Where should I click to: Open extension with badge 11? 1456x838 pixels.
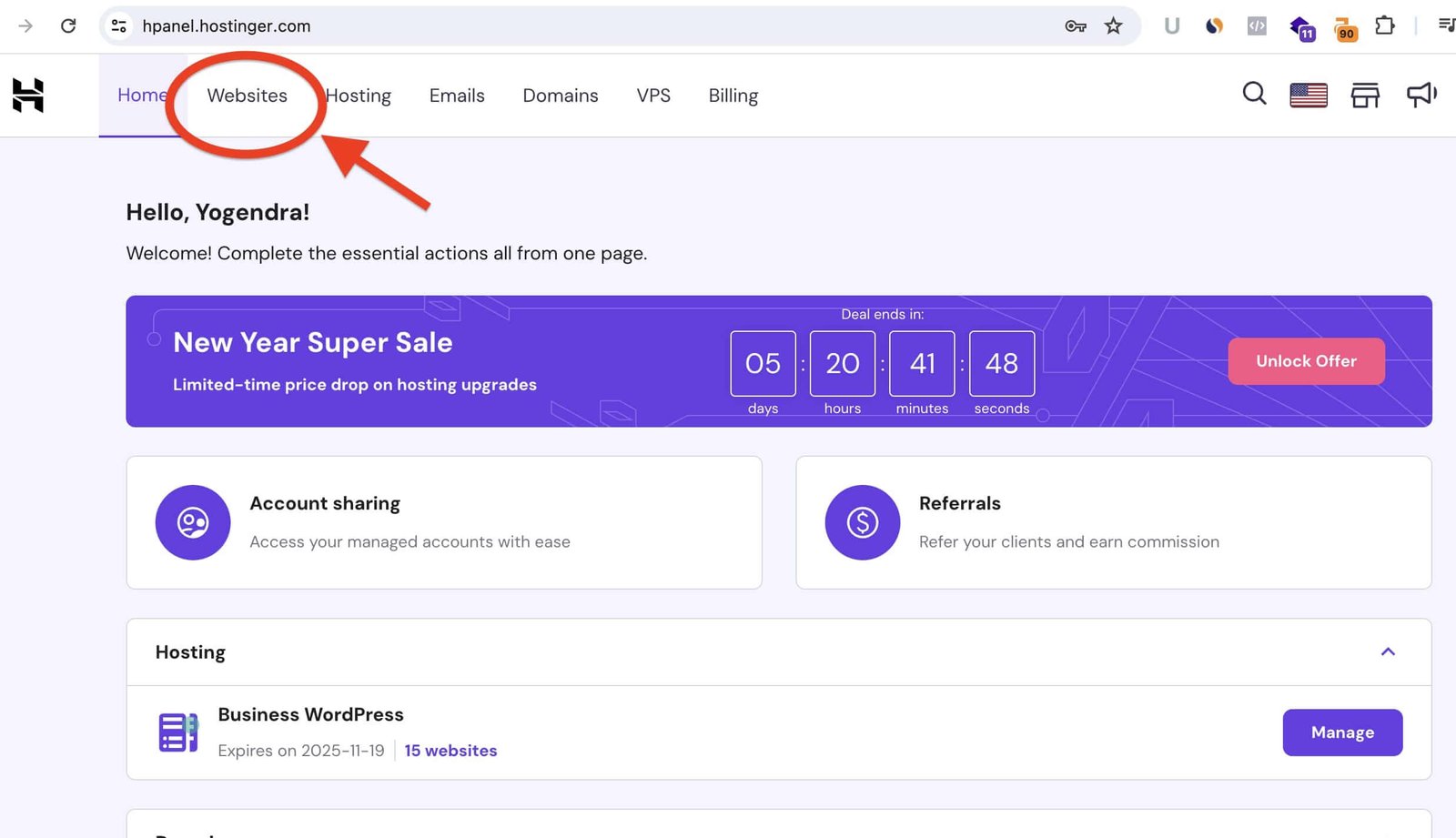tap(1302, 28)
